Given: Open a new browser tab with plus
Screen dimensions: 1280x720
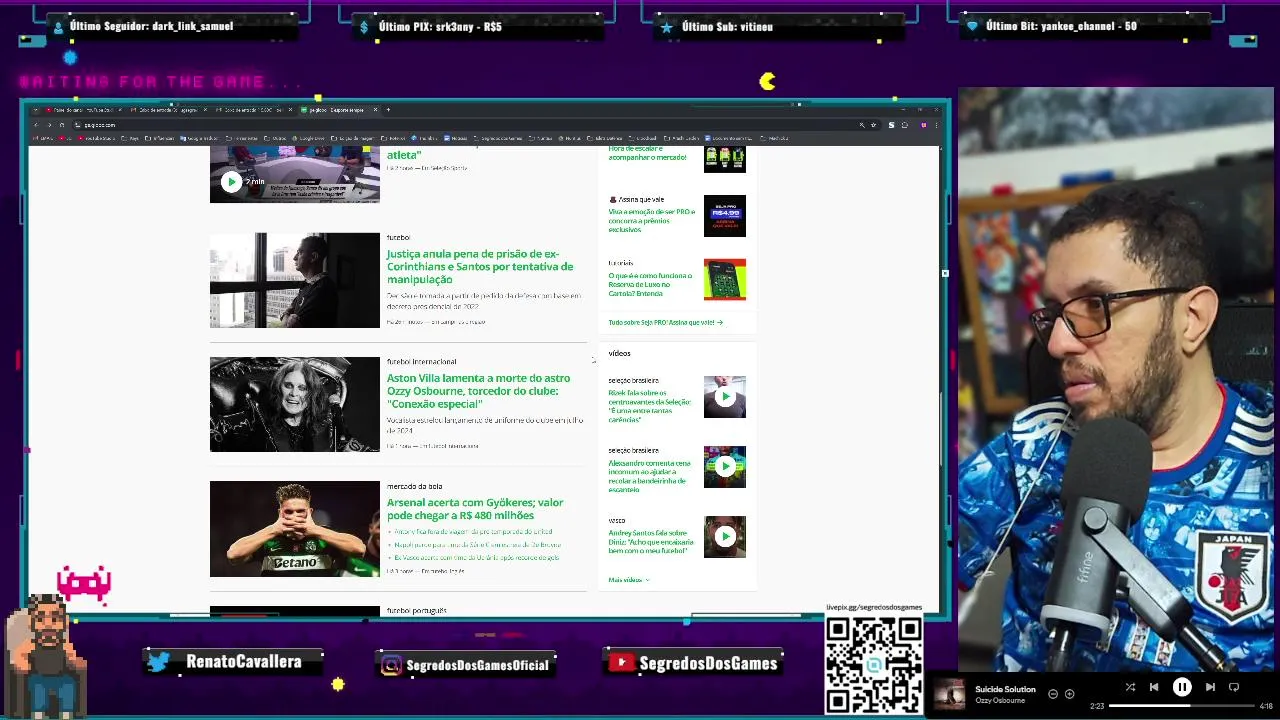Looking at the screenshot, I should click(x=388, y=110).
